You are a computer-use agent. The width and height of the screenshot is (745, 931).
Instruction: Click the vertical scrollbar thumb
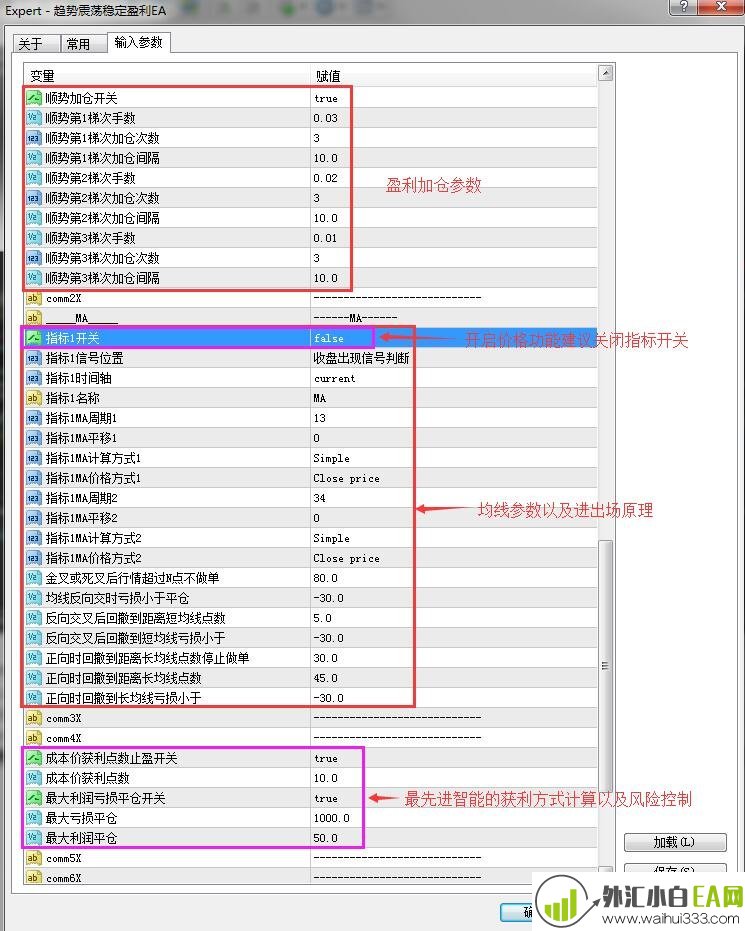(x=605, y=665)
